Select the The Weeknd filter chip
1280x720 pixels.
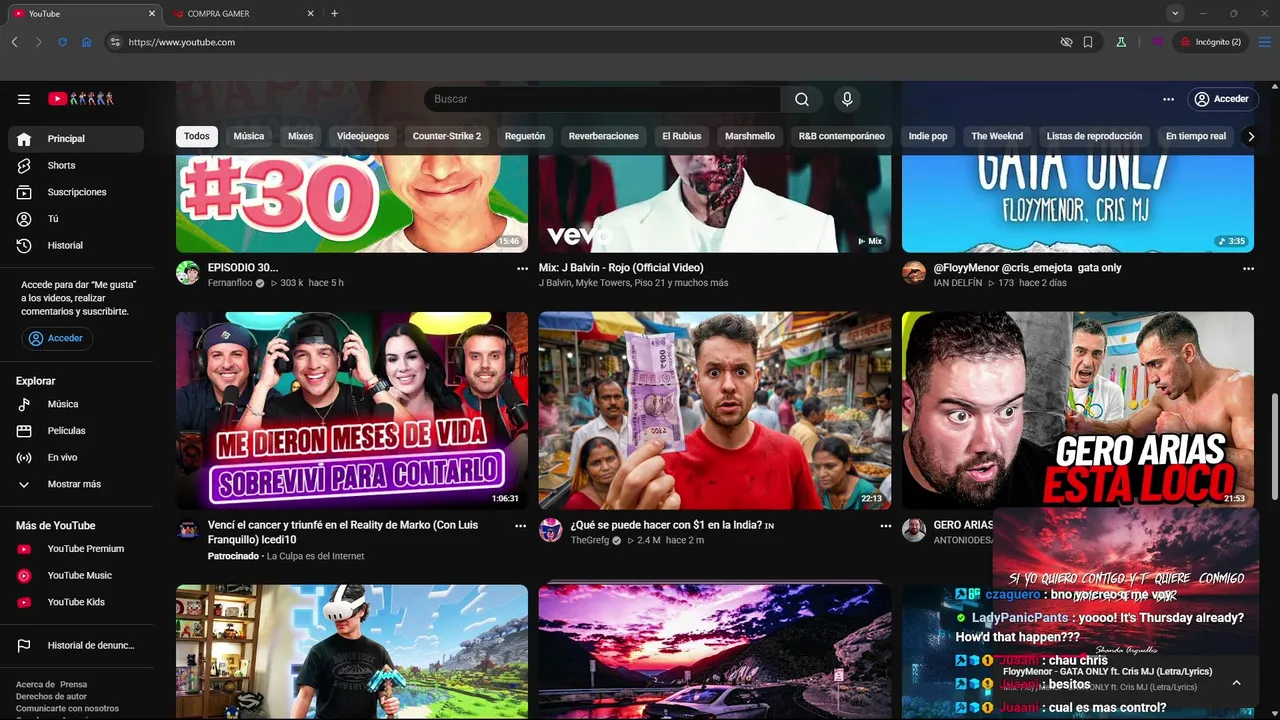click(997, 136)
